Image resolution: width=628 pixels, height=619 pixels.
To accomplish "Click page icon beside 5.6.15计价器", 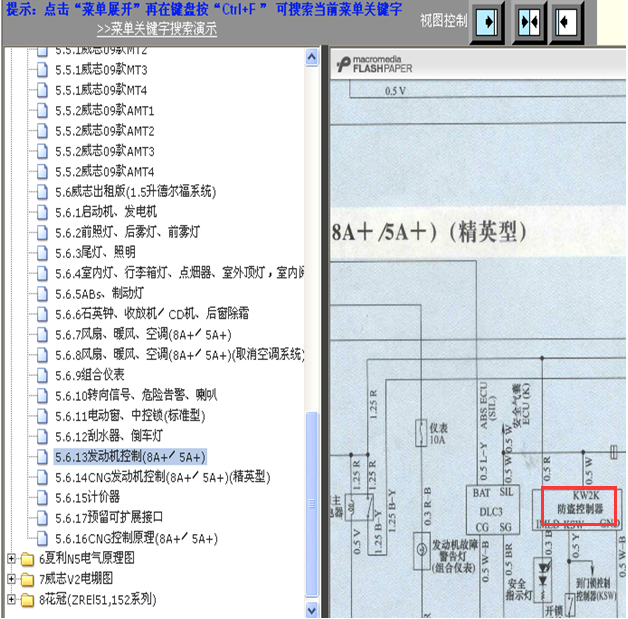I will pos(42,498).
